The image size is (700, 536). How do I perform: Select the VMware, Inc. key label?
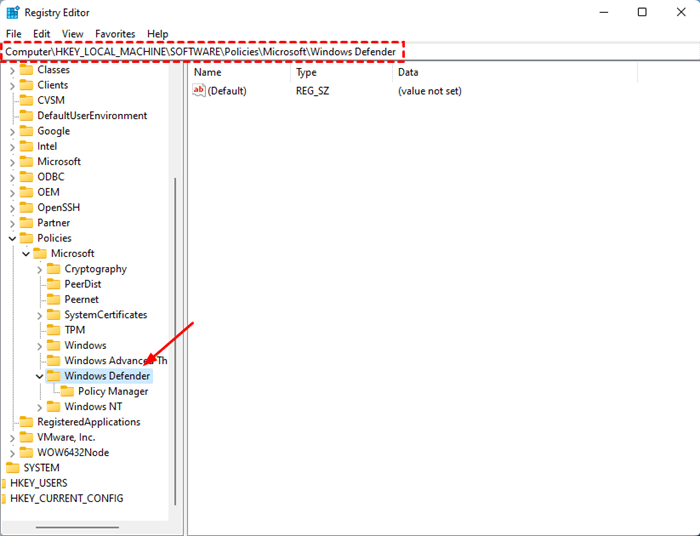click(66, 437)
